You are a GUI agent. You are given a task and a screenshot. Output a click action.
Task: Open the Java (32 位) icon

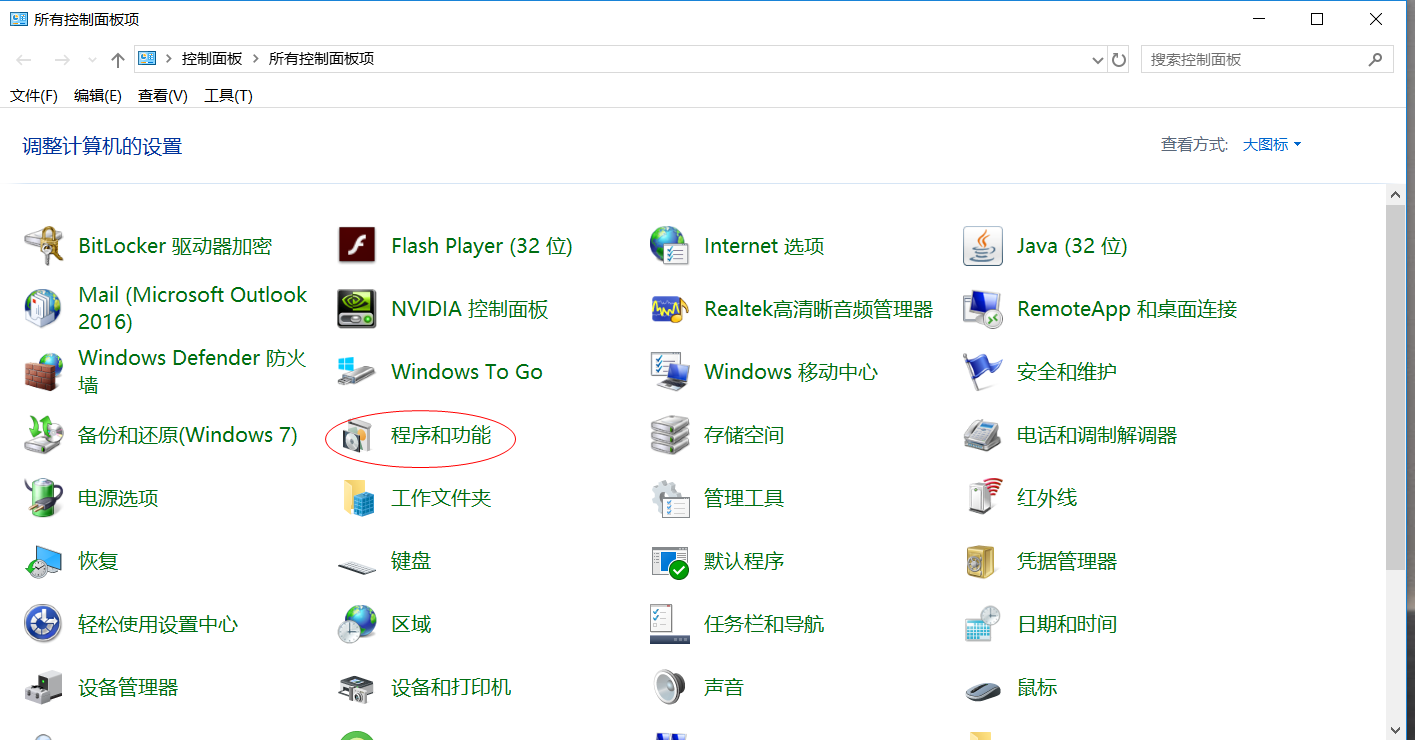pyautogui.click(x=983, y=246)
